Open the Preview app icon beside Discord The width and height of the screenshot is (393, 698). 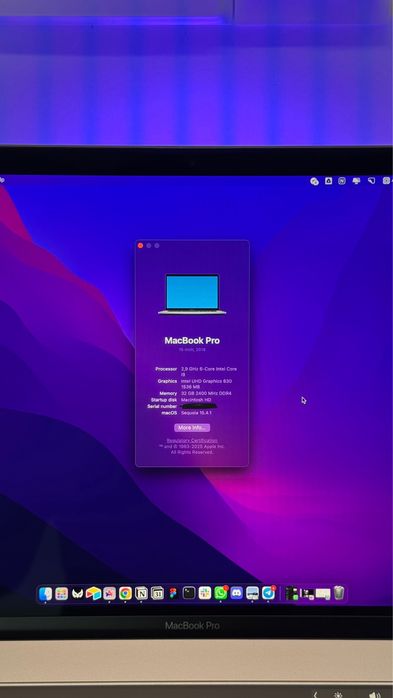pyautogui.click(x=252, y=593)
